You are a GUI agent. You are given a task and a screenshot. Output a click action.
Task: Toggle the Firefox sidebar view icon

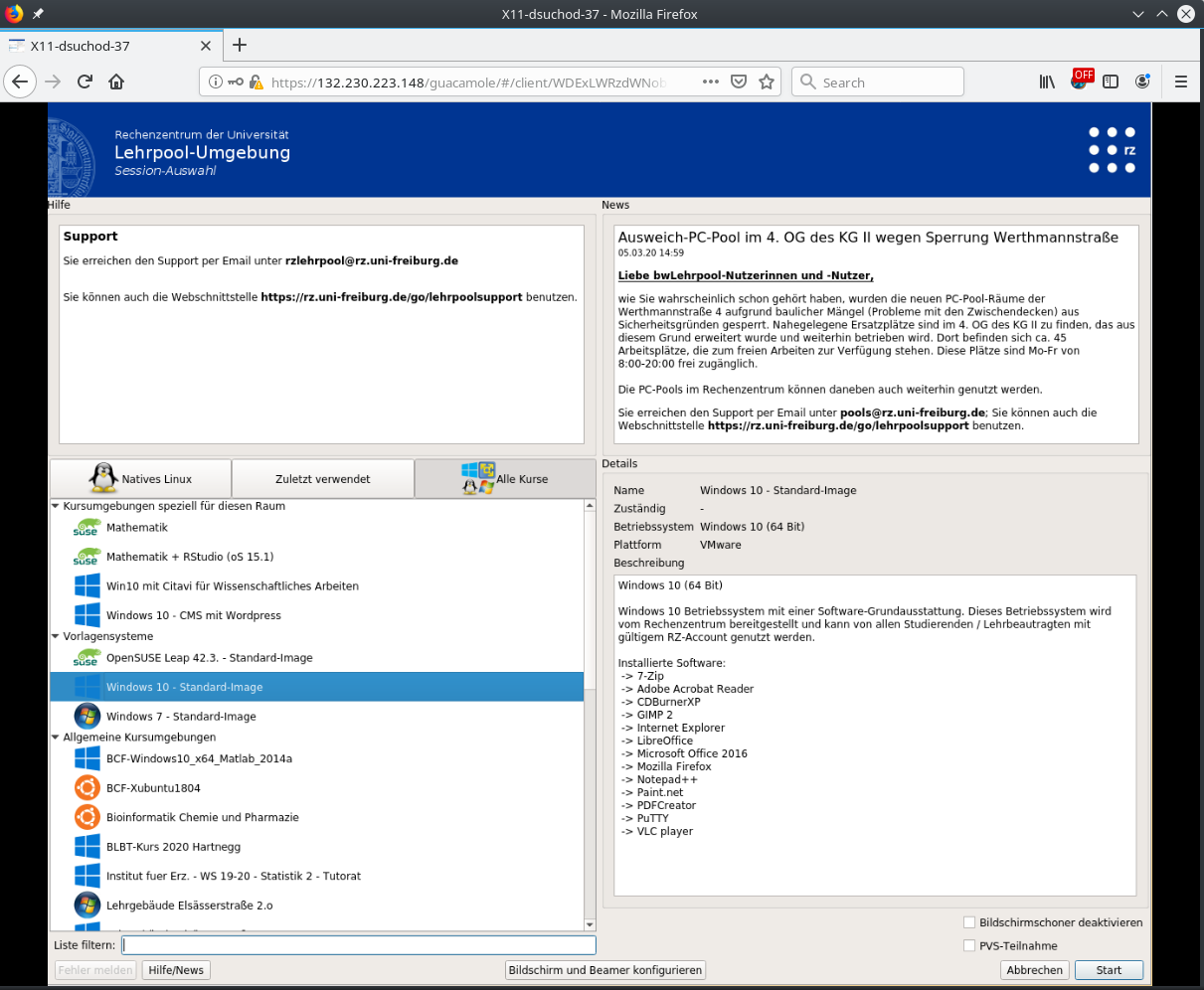(1112, 82)
